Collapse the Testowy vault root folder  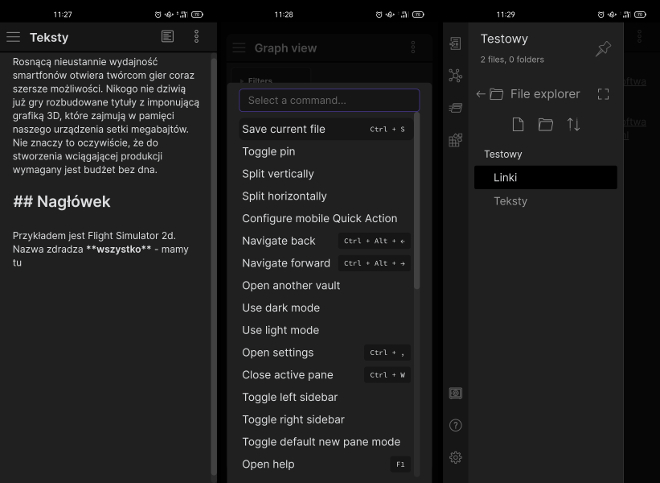click(503, 154)
